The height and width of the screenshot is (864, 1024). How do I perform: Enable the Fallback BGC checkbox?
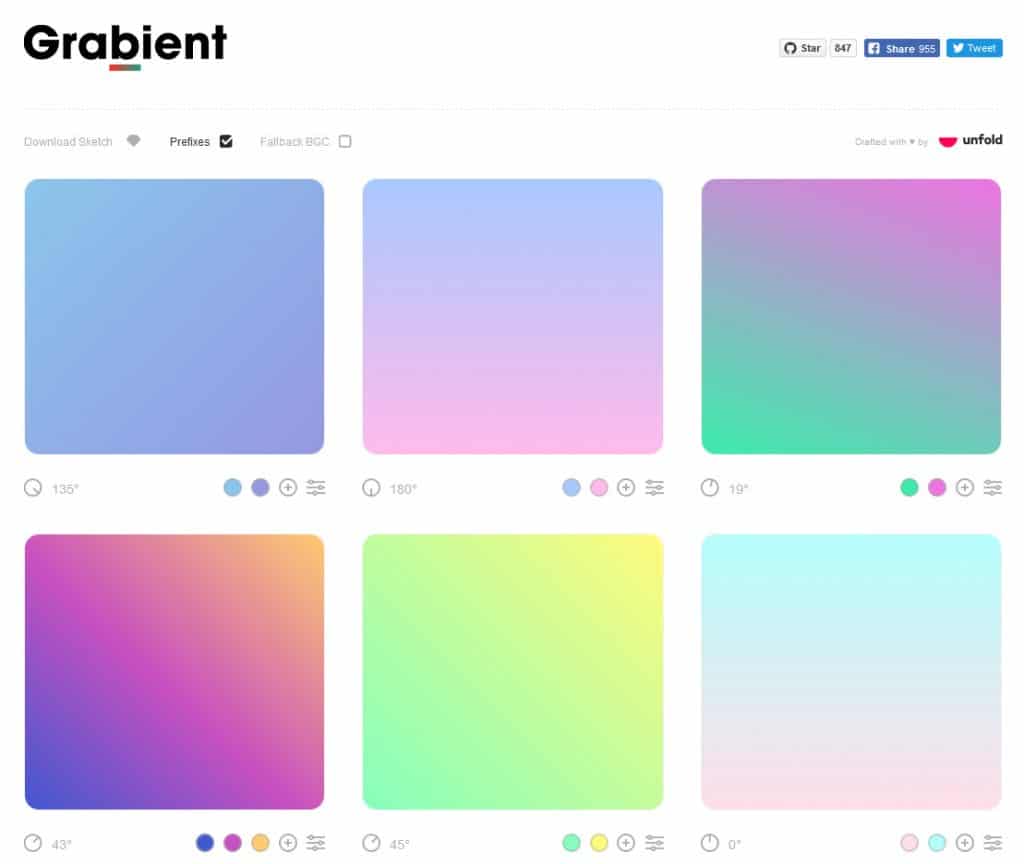coord(344,141)
